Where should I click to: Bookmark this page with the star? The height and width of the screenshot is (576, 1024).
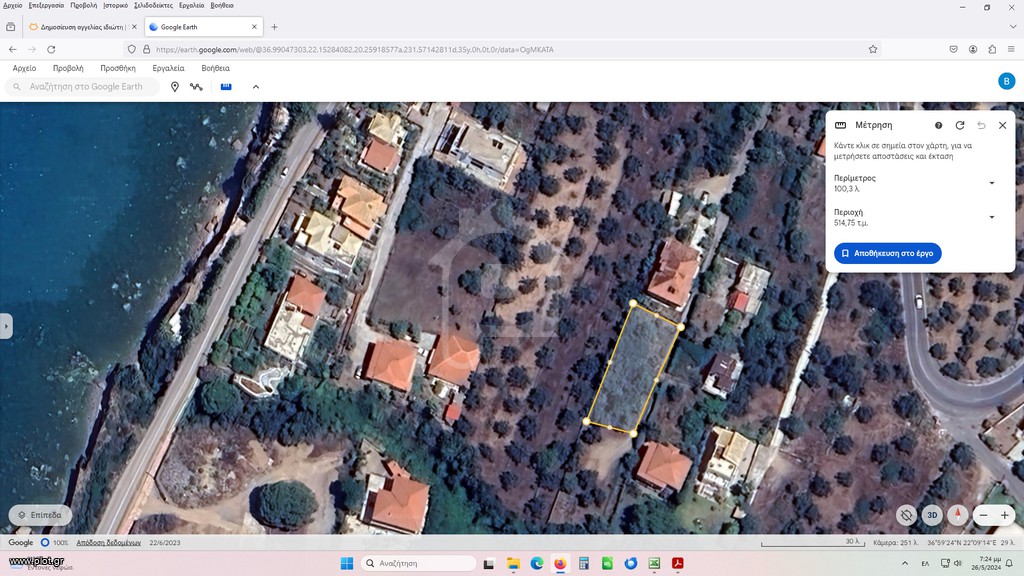pos(872,49)
